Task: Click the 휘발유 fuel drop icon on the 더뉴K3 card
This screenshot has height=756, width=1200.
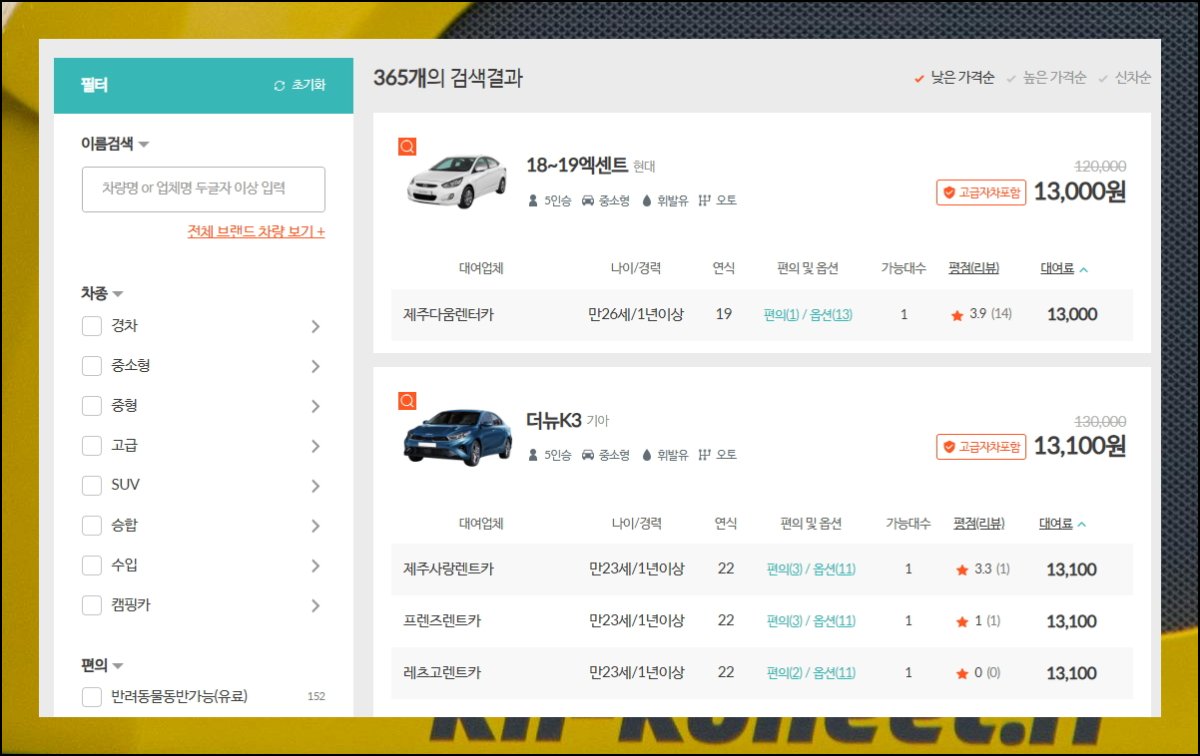Action: click(647, 455)
